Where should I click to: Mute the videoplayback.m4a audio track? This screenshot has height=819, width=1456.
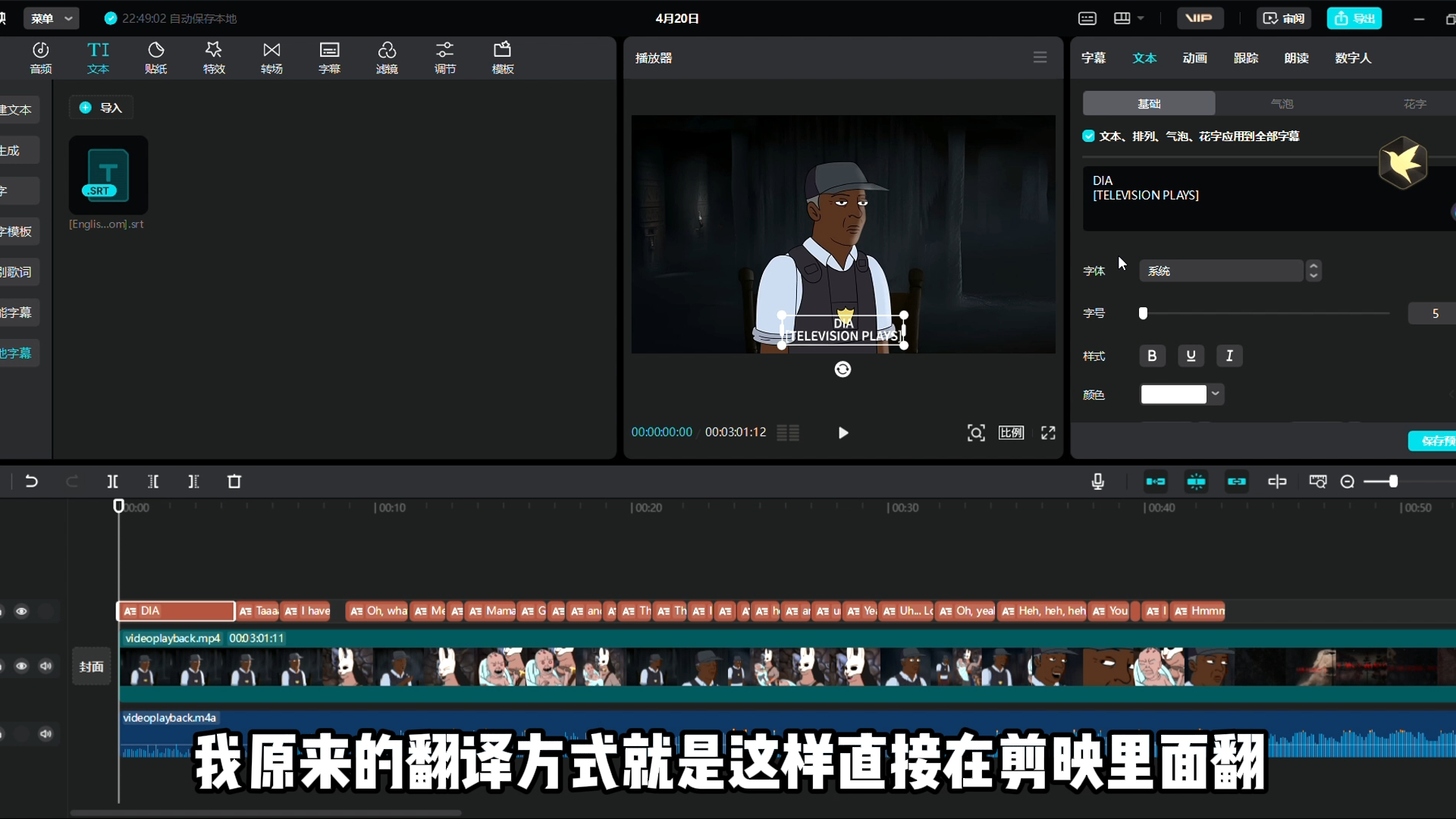point(46,733)
